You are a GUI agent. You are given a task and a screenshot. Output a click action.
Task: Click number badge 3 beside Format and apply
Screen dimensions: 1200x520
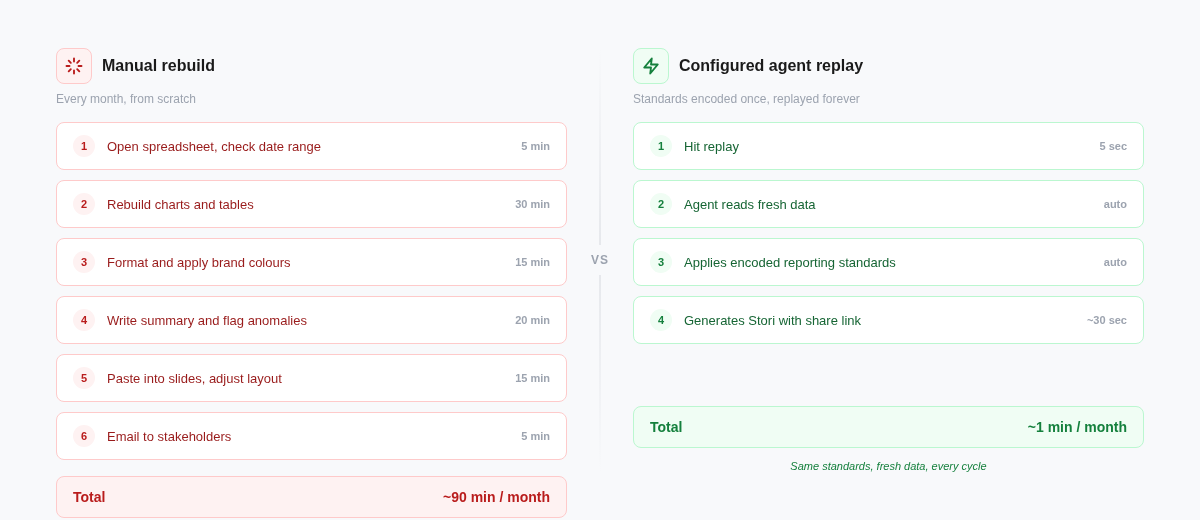pyautogui.click(x=84, y=262)
